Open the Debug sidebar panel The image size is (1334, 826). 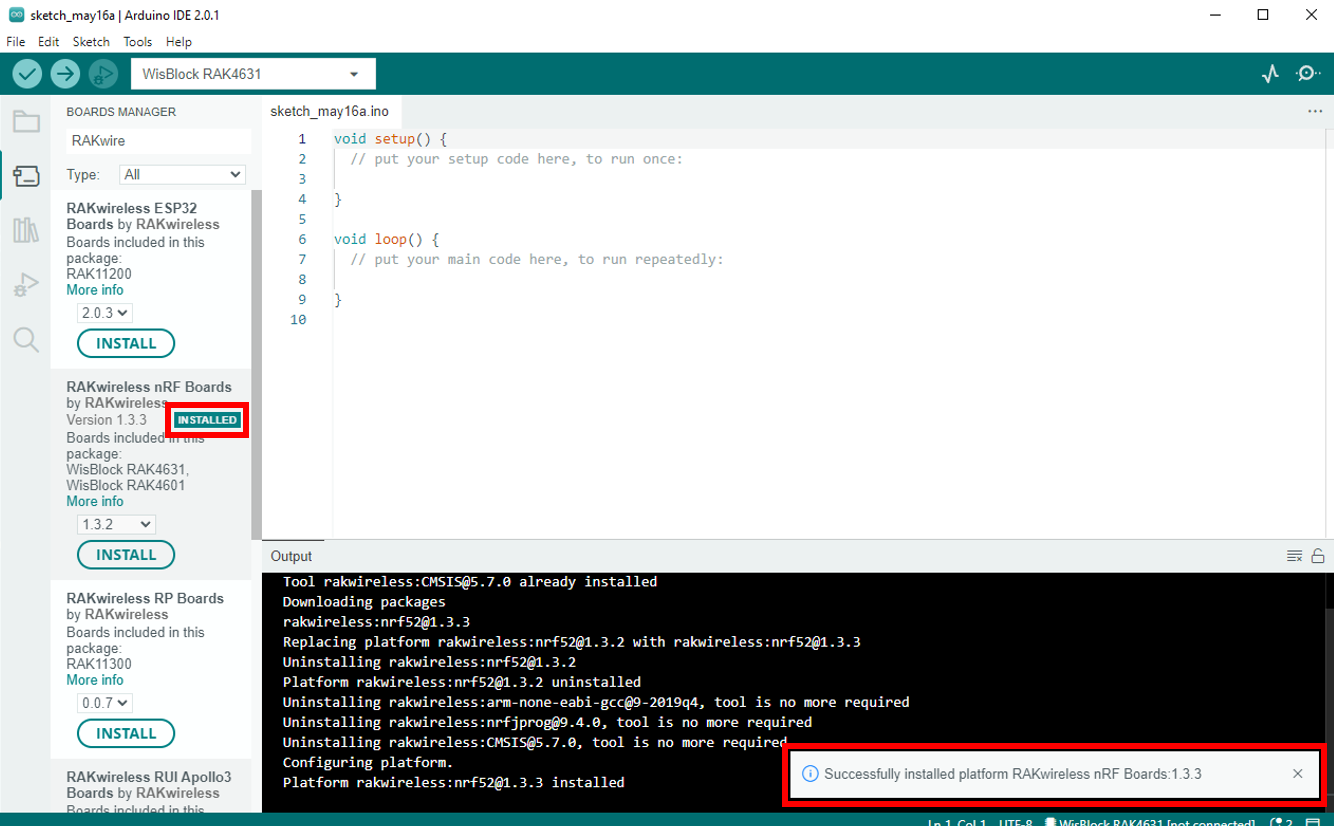pyautogui.click(x=26, y=286)
